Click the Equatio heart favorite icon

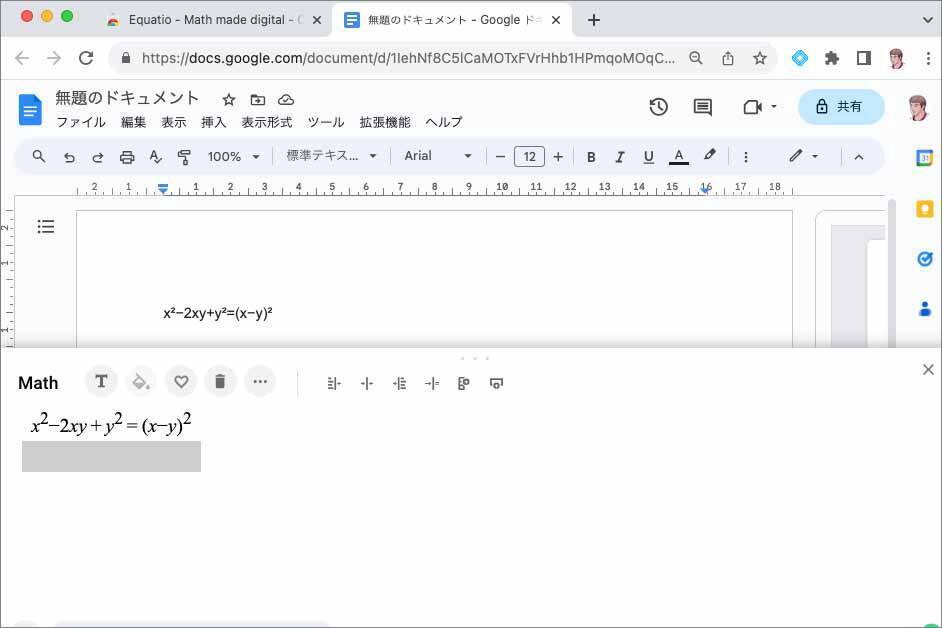[x=181, y=381]
